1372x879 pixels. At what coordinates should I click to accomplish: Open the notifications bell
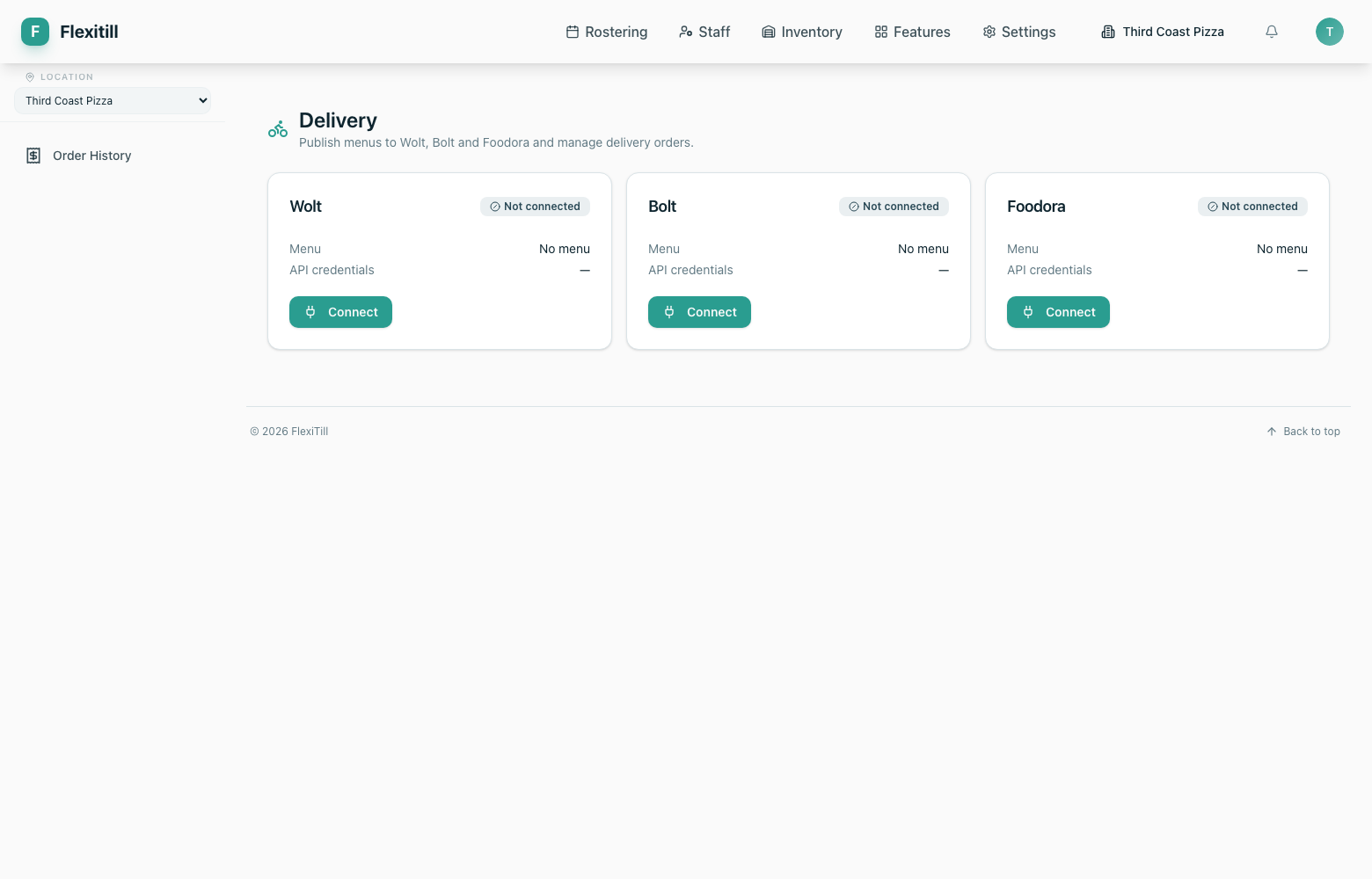1272,32
